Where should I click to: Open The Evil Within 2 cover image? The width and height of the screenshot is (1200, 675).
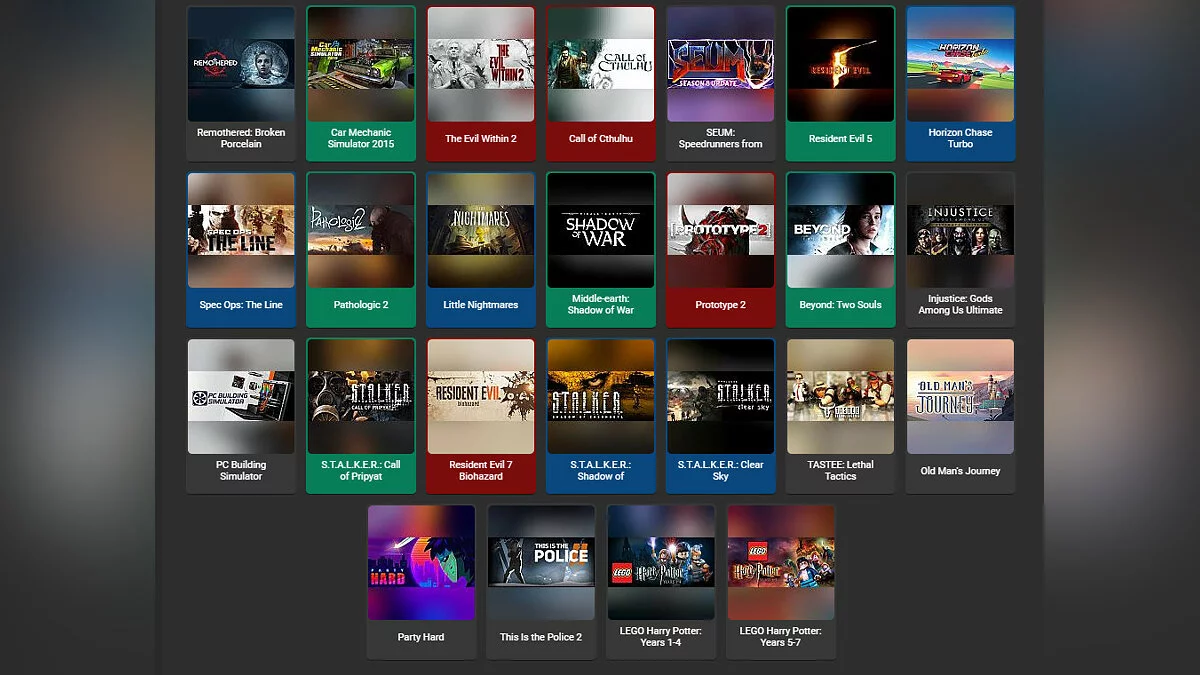click(x=481, y=64)
